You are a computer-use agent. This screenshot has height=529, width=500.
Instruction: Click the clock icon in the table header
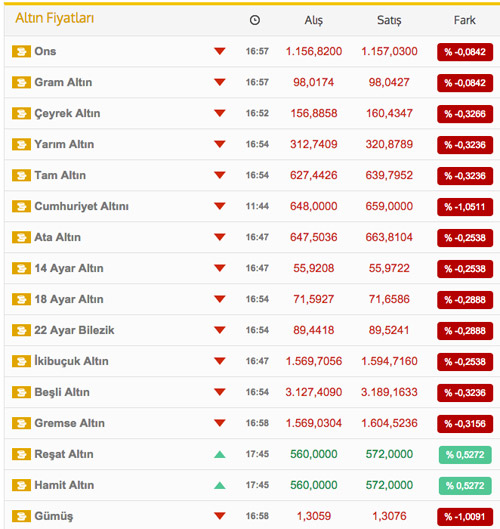click(x=255, y=20)
